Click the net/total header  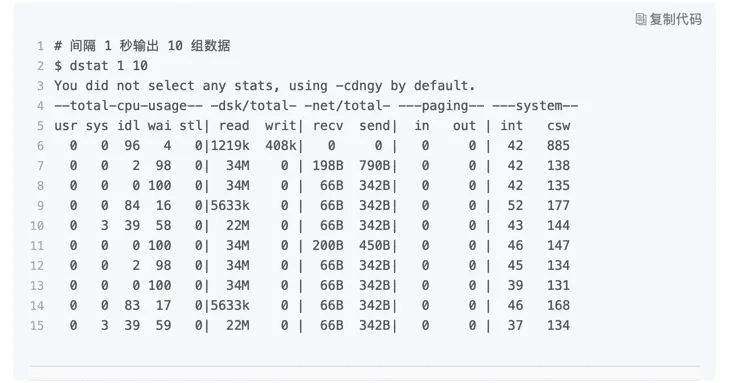[347, 106]
